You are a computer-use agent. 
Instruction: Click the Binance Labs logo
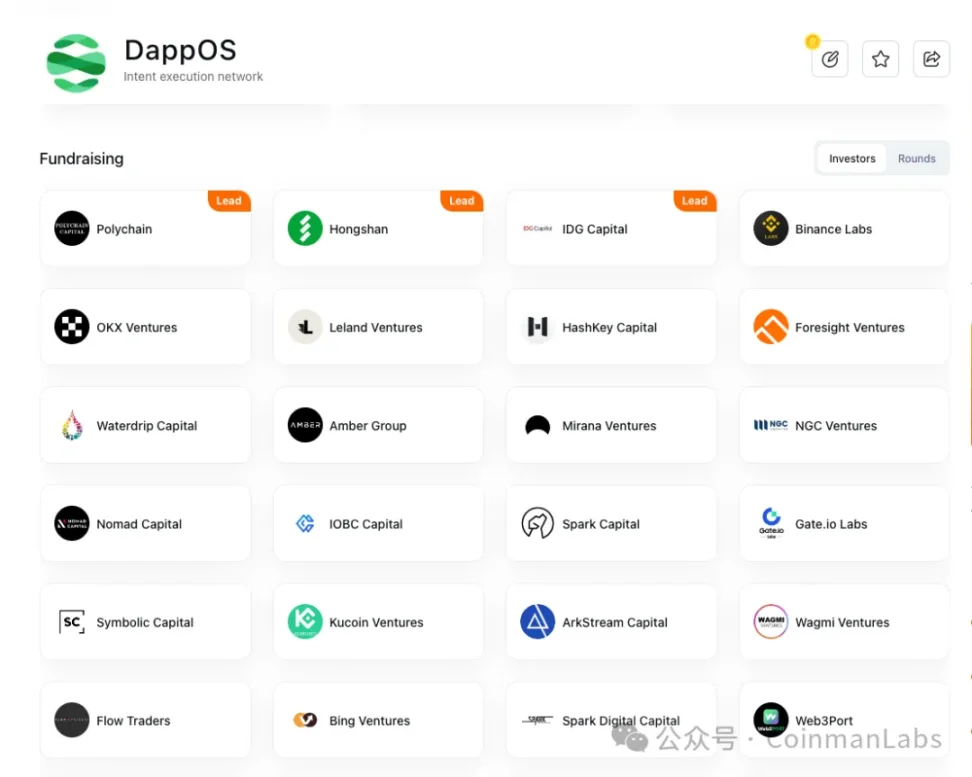click(771, 229)
